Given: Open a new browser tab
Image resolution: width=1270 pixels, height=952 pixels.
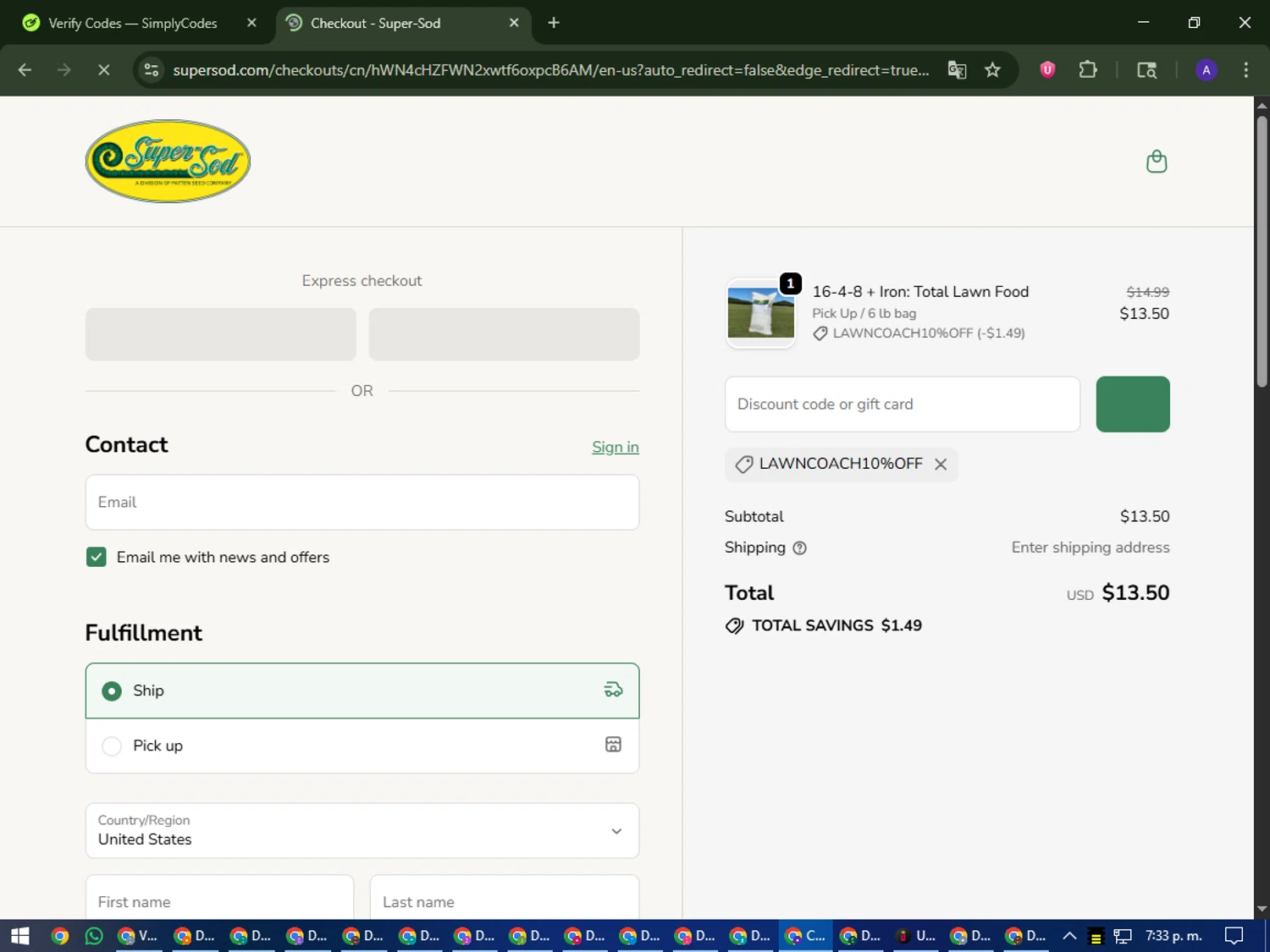Looking at the screenshot, I should click(x=554, y=23).
